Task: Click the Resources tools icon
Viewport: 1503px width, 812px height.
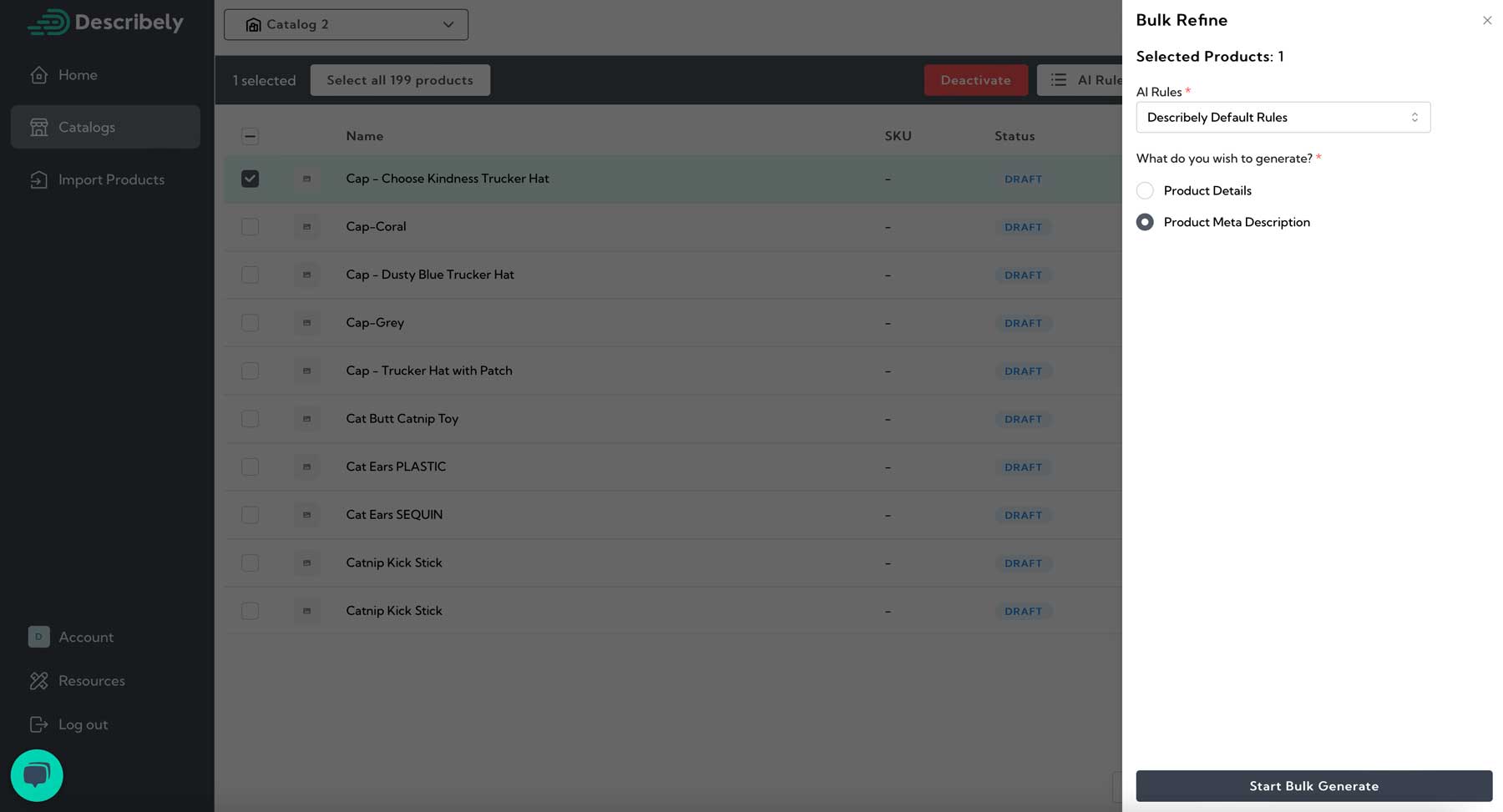Action: [38, 681]
